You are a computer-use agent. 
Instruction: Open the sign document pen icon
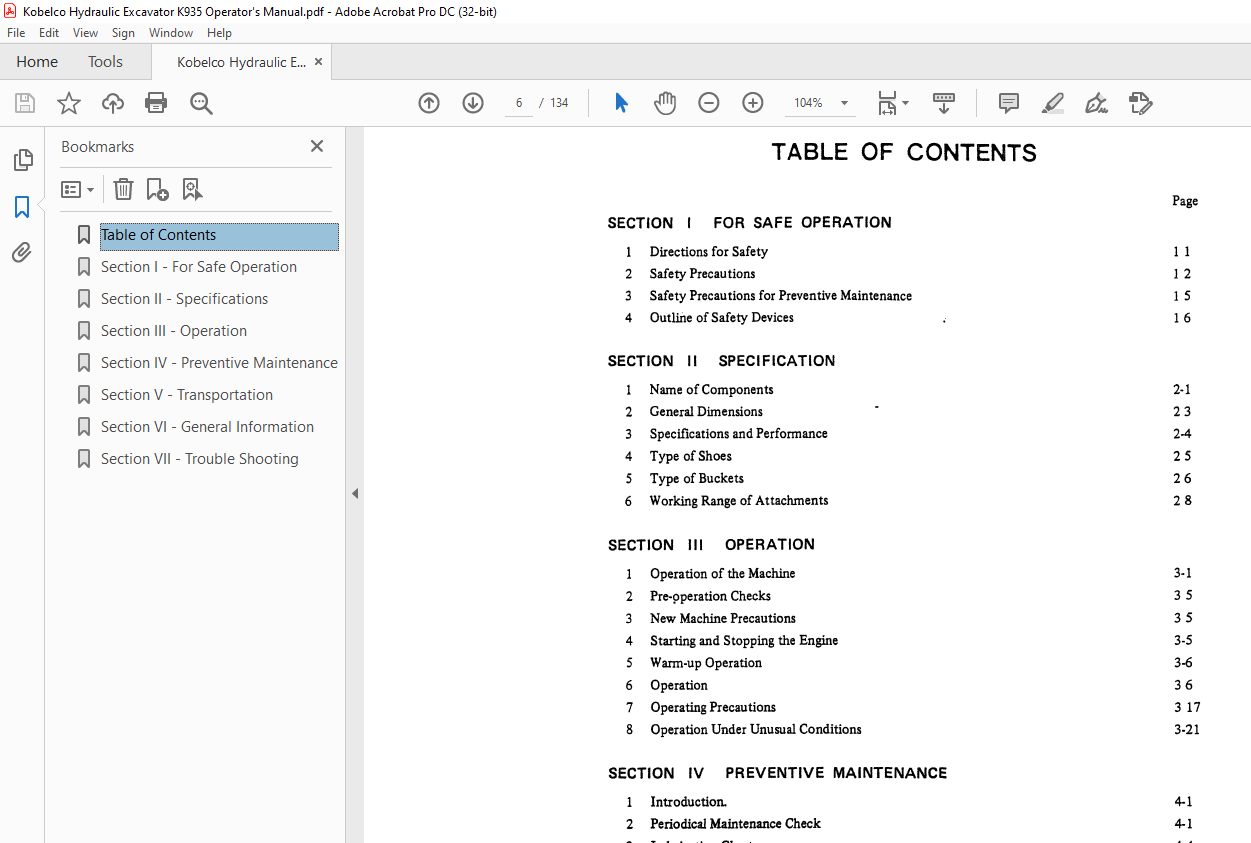pos(1096,103)
